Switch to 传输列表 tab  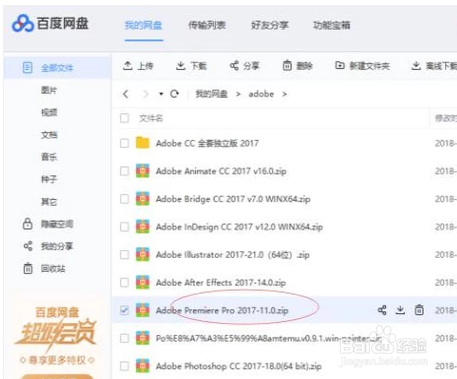(207, 25)
